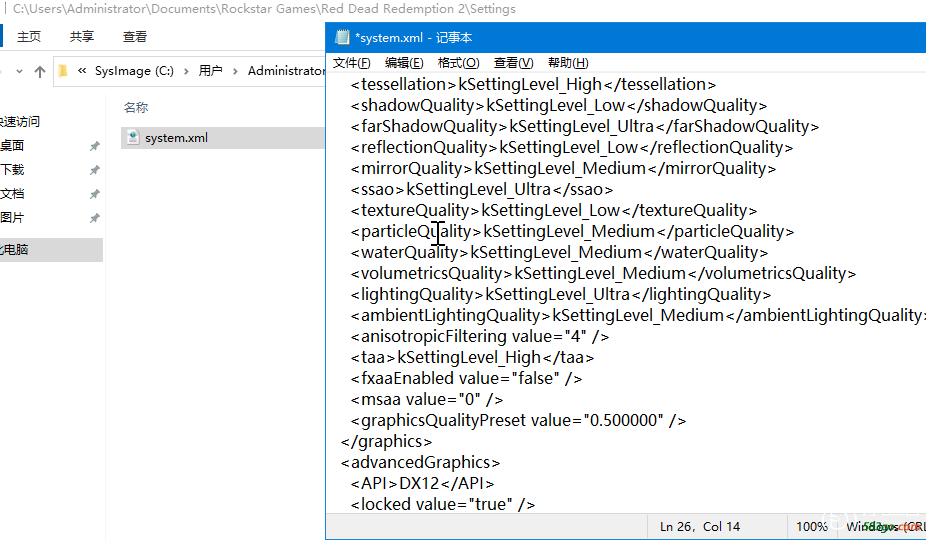Click the 100% zoom status indicator
This screenshot has height=542, width=926.
coord(811,527)
